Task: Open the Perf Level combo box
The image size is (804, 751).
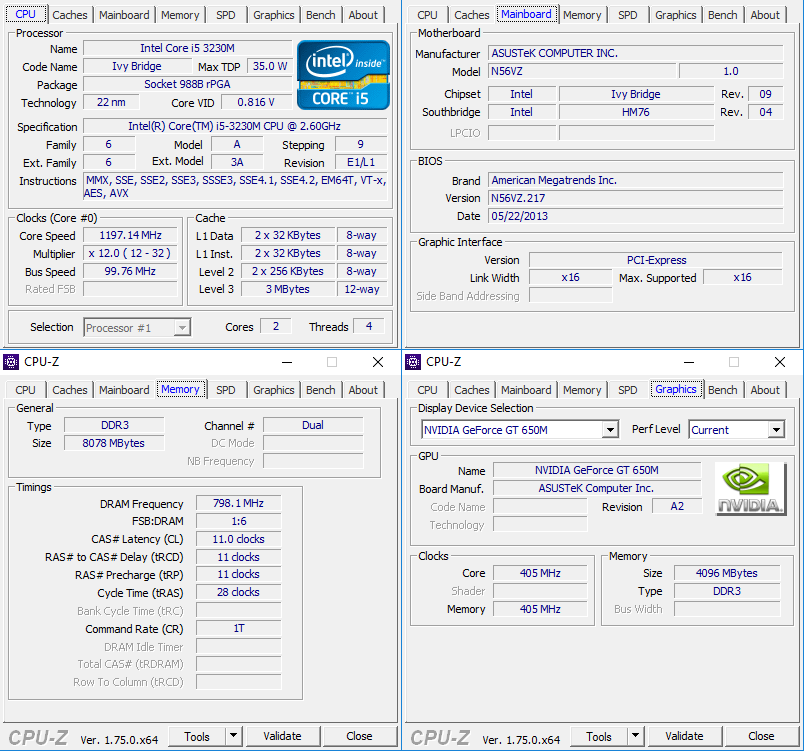Action: (775, 430)
